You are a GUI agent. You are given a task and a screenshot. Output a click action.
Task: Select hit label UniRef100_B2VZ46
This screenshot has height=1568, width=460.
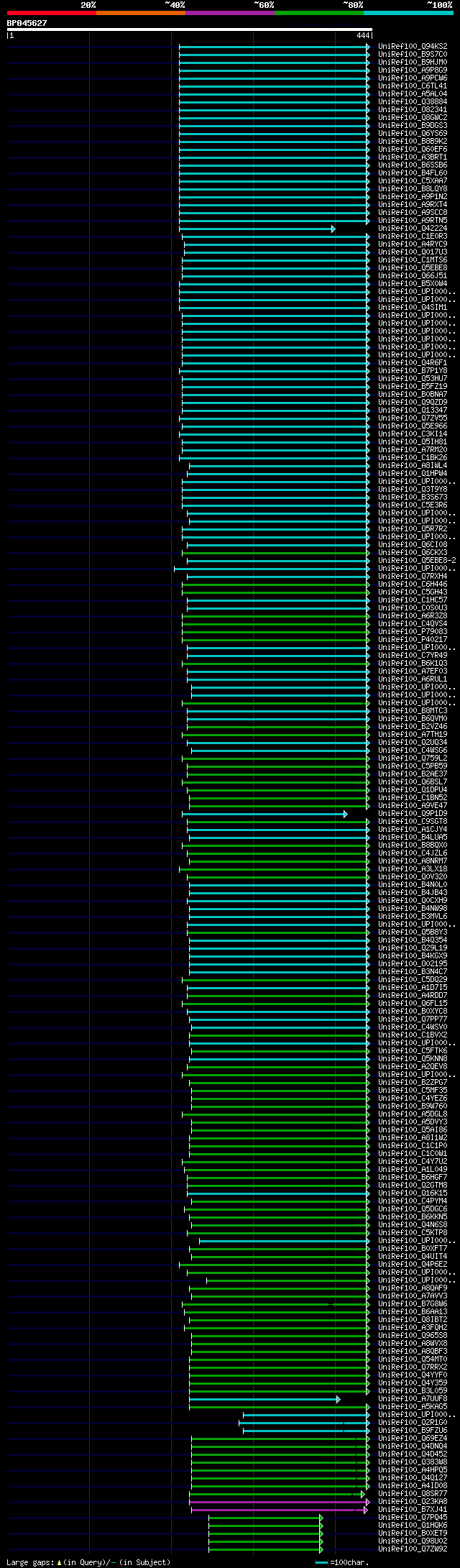tap(413, 726)
